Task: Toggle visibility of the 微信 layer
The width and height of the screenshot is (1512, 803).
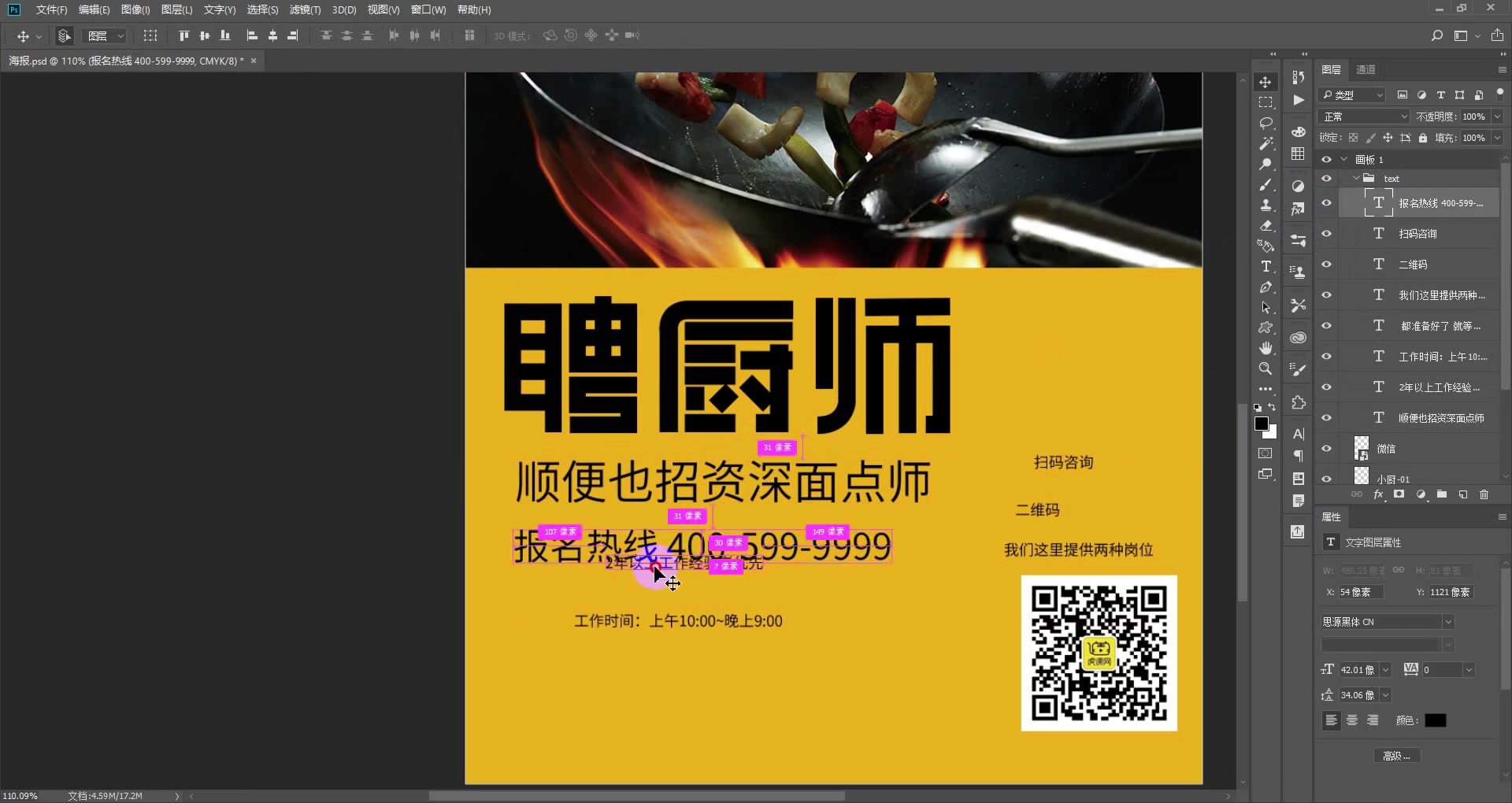Action: (1327, 447)
